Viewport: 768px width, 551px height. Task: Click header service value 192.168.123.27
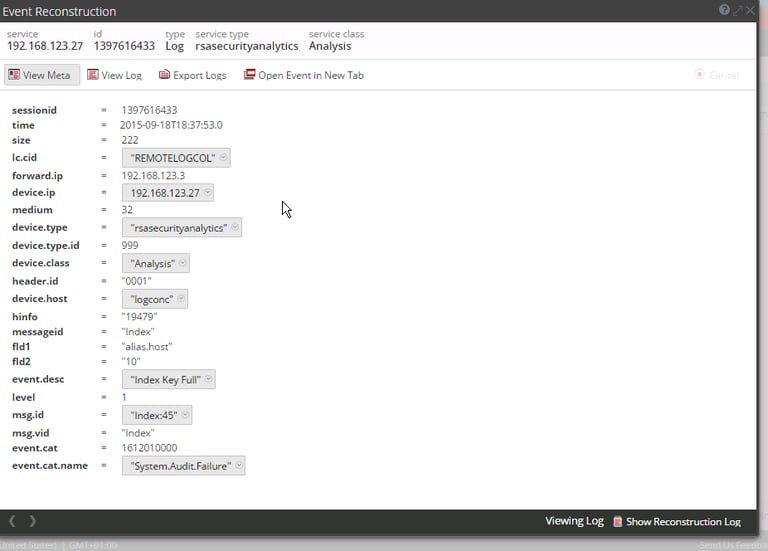tap(45, 46)
